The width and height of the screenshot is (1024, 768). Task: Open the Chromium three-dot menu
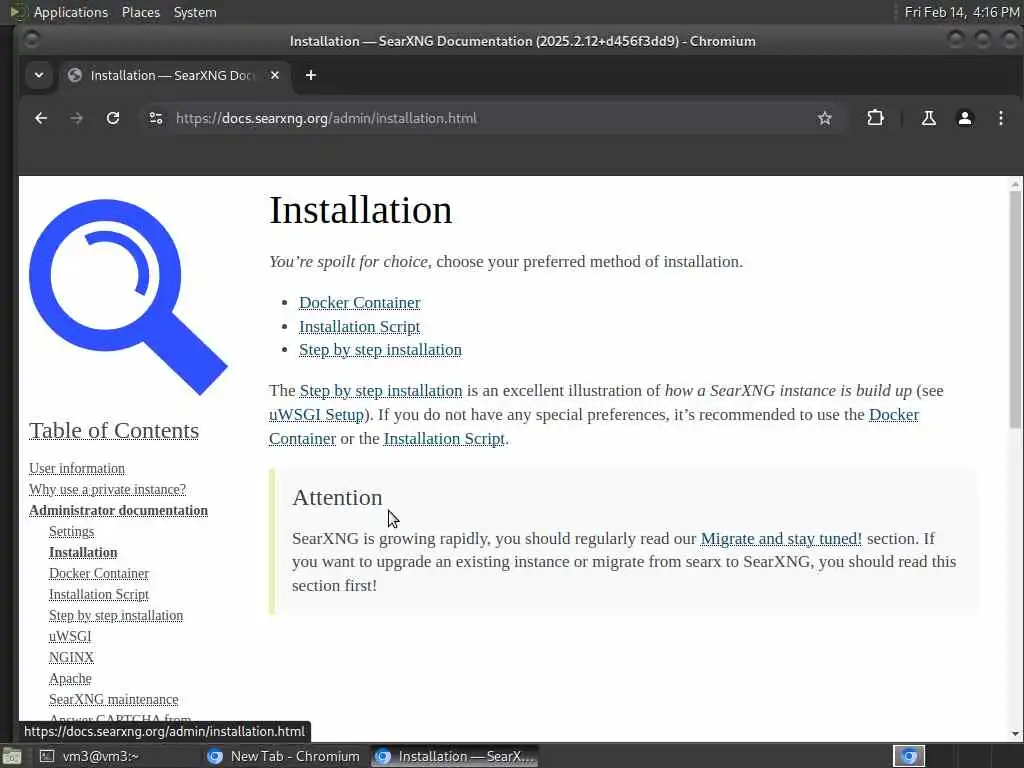(x=1000, y=118)
